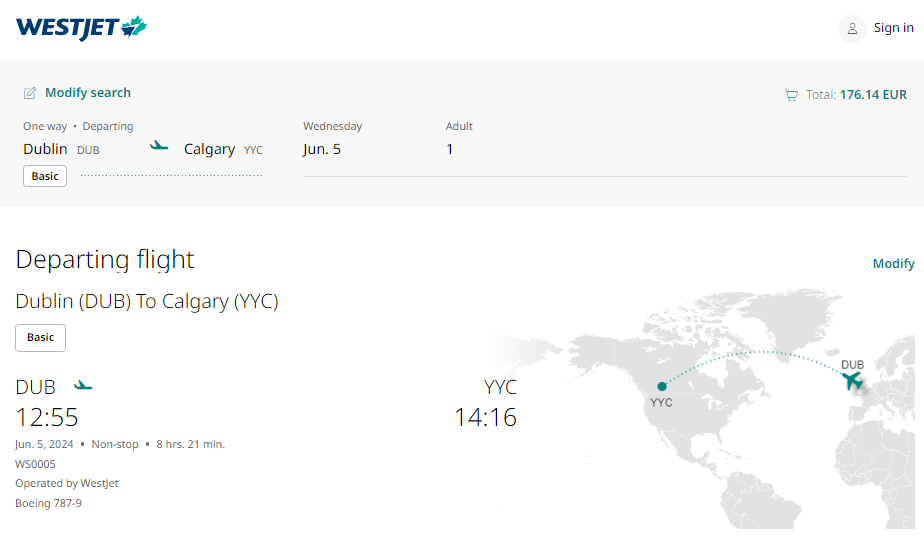Click the shopping cart icon
This screenshot has width=924, height=540.
pyautogui.click(x=791, y=95)
